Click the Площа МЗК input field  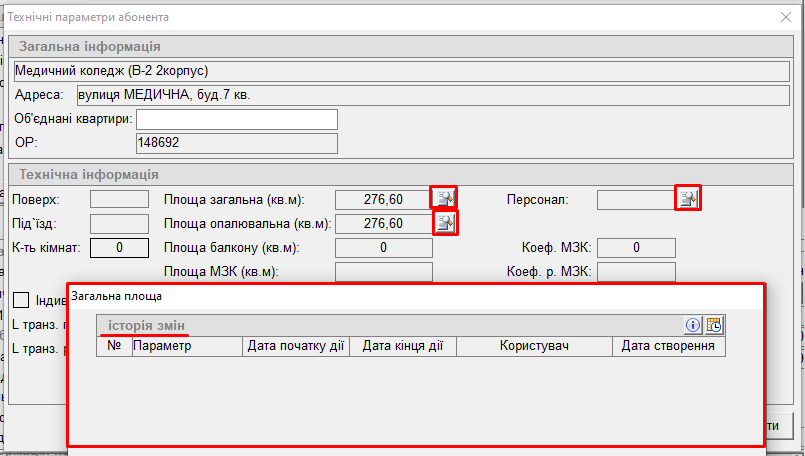tap(383, 271)
